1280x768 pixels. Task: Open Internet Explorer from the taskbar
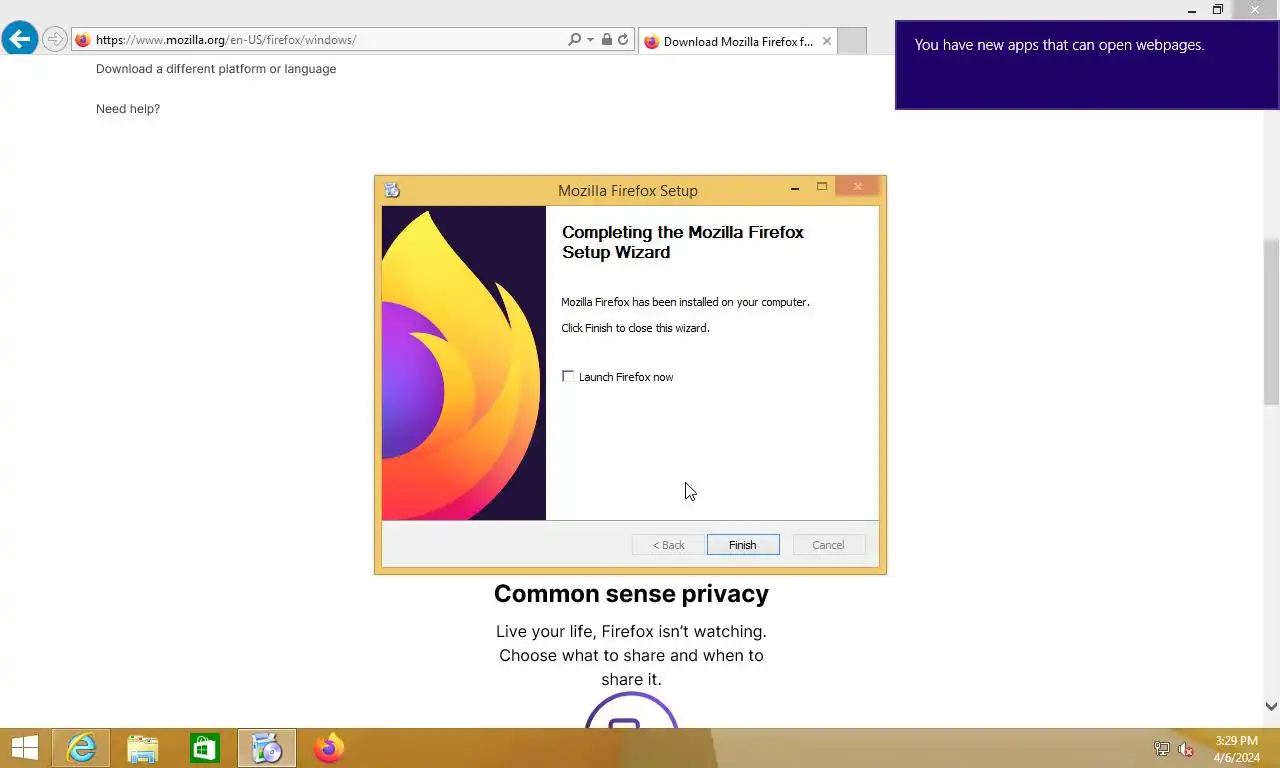(81, 748)
